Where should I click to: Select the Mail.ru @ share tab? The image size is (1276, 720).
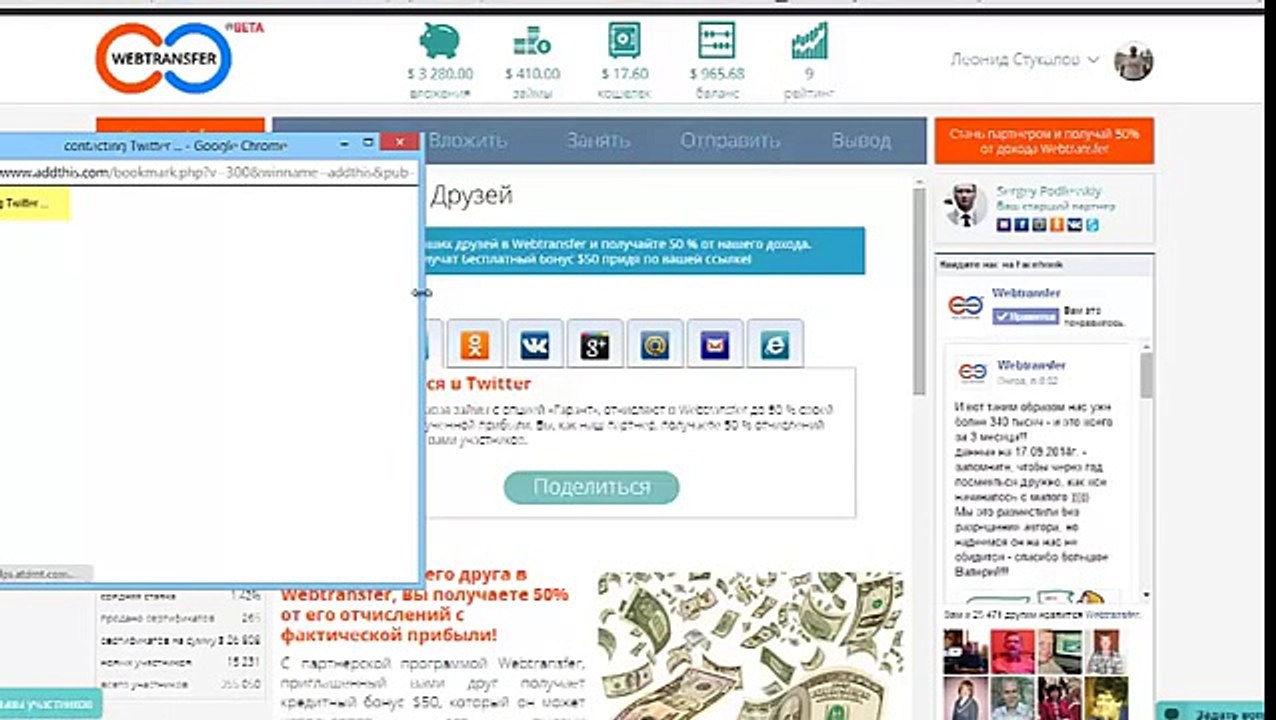point(655,345)
